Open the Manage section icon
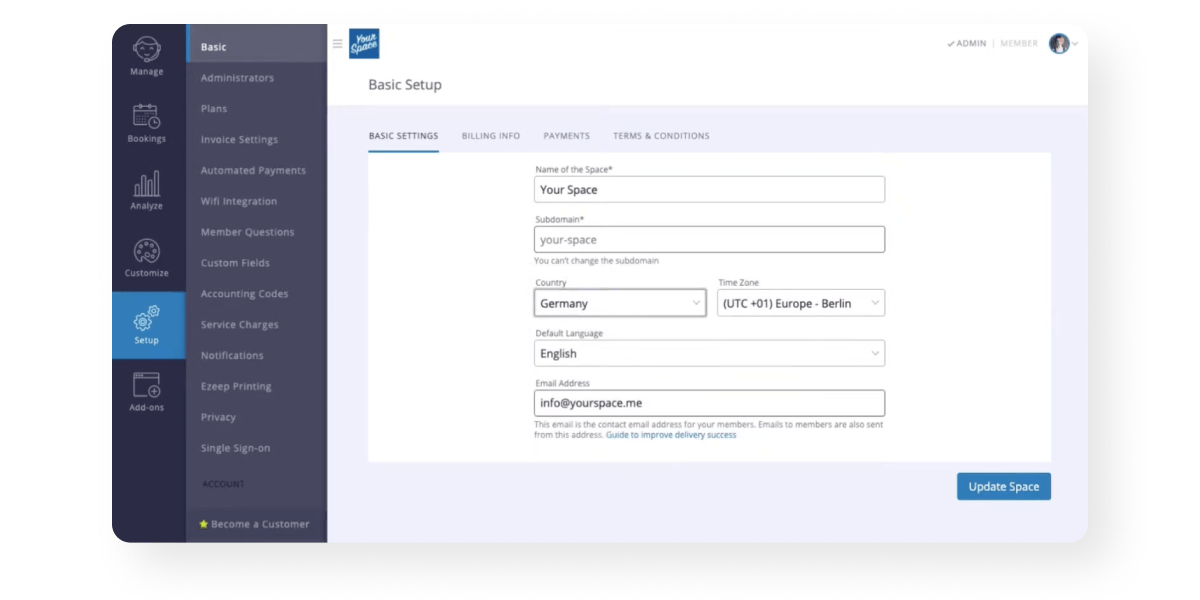 [147, 49]
